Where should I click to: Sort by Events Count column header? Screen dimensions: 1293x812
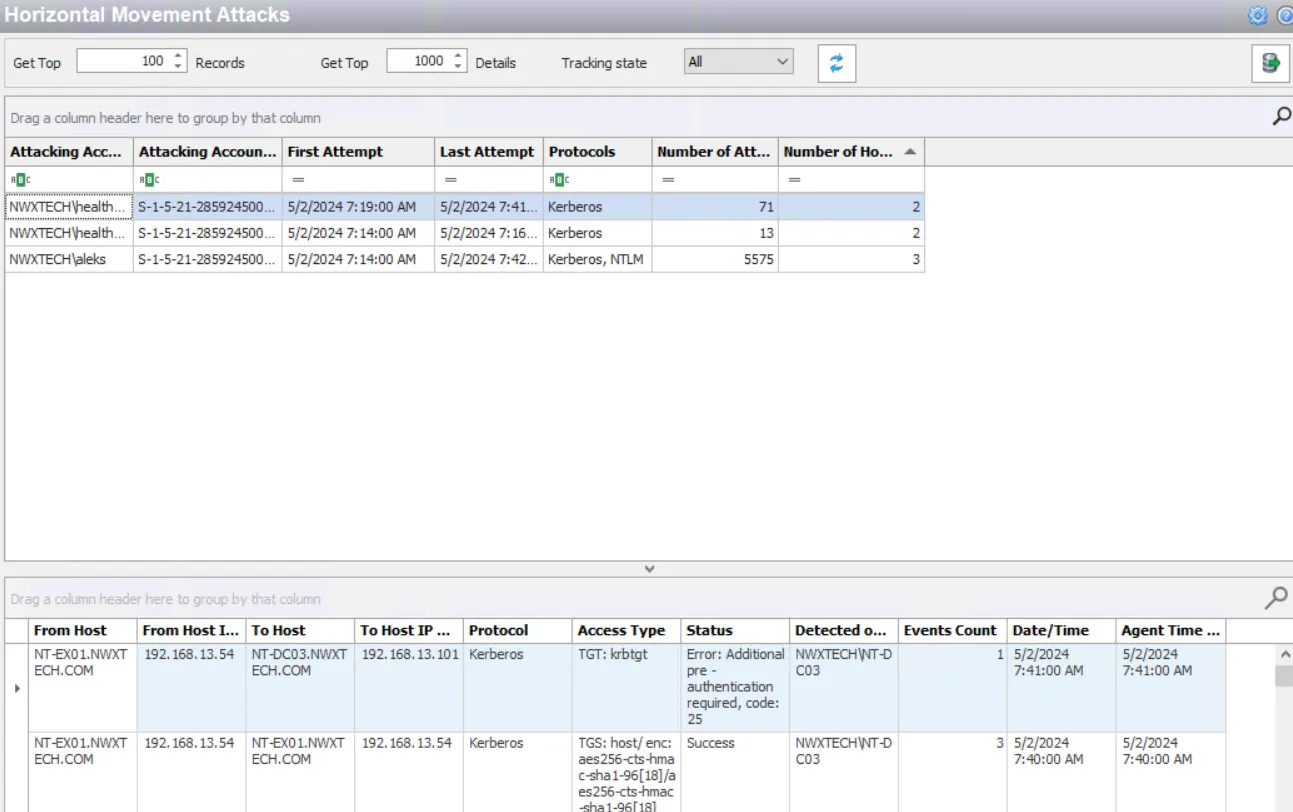click(952, 630)
